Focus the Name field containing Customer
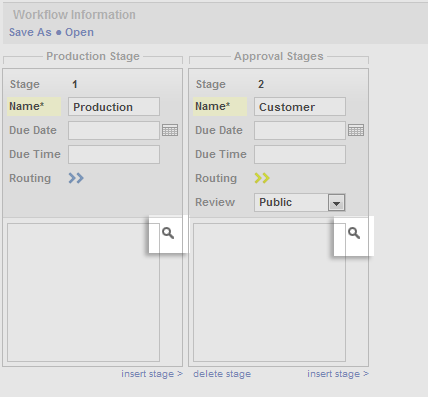This screenshot has height=397, width=428. (300, 107)
